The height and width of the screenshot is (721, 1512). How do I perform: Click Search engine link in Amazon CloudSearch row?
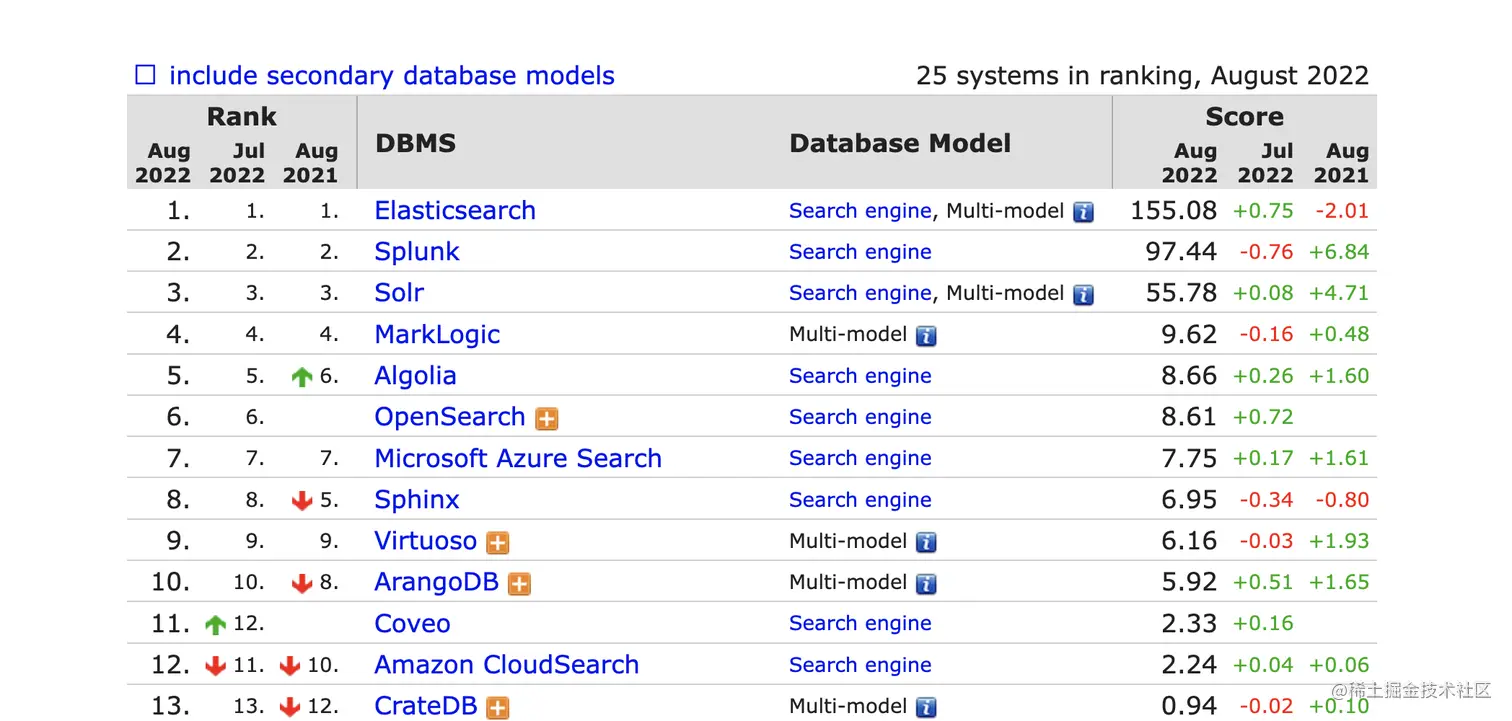[860, 665]
